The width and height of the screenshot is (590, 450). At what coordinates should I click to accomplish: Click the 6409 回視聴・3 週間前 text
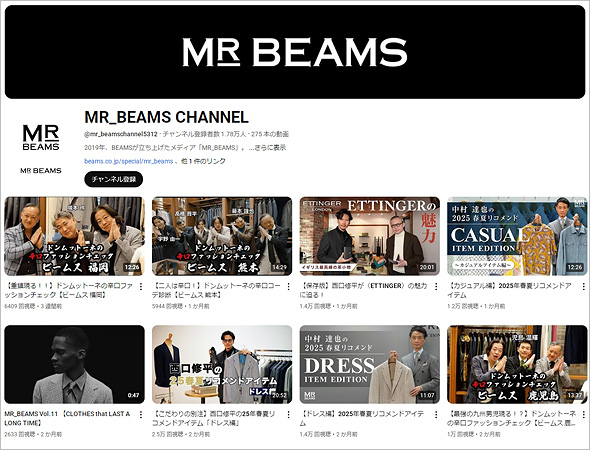(x=33, y=306)
